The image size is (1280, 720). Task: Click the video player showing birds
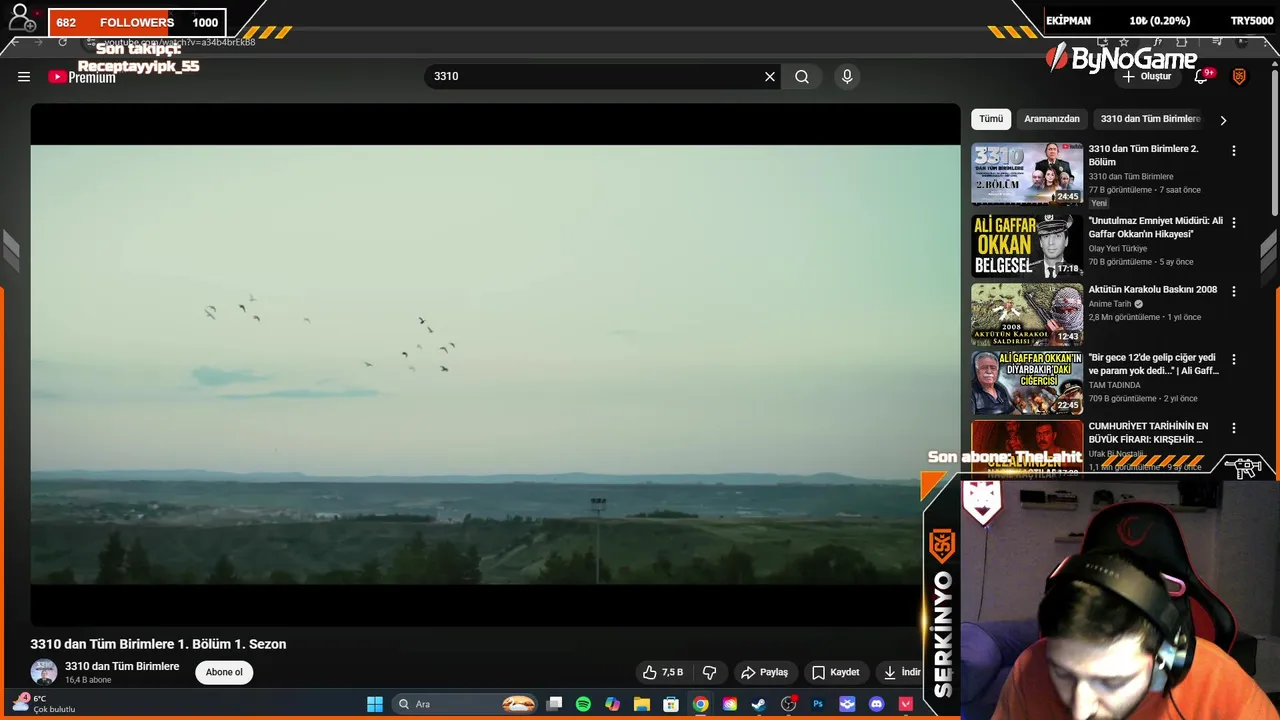coord(495,365)
